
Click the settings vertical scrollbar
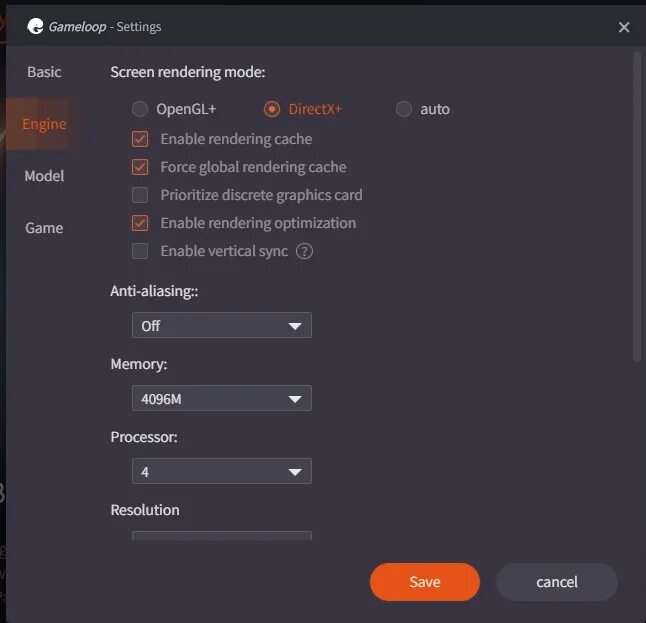[x=637, y=206]
